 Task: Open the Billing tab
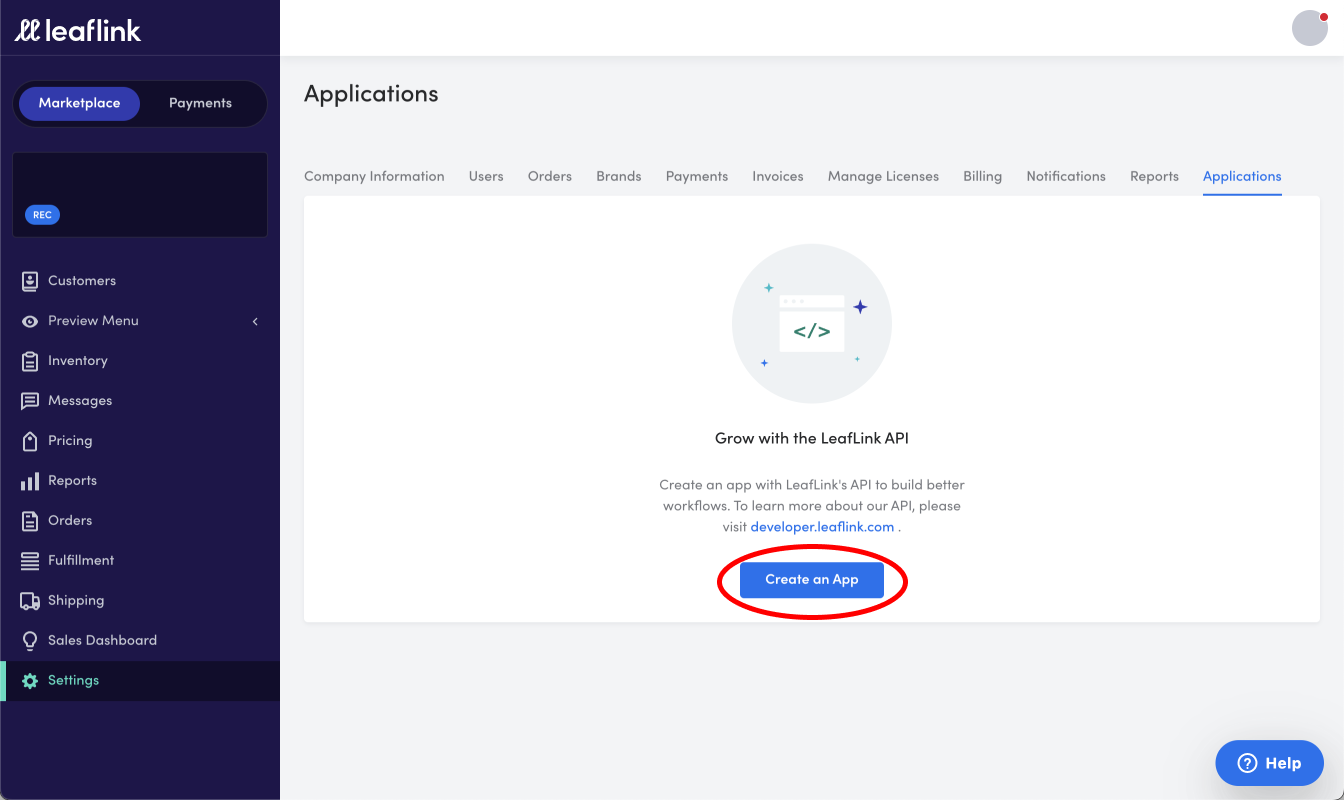[x=982, y=176]
